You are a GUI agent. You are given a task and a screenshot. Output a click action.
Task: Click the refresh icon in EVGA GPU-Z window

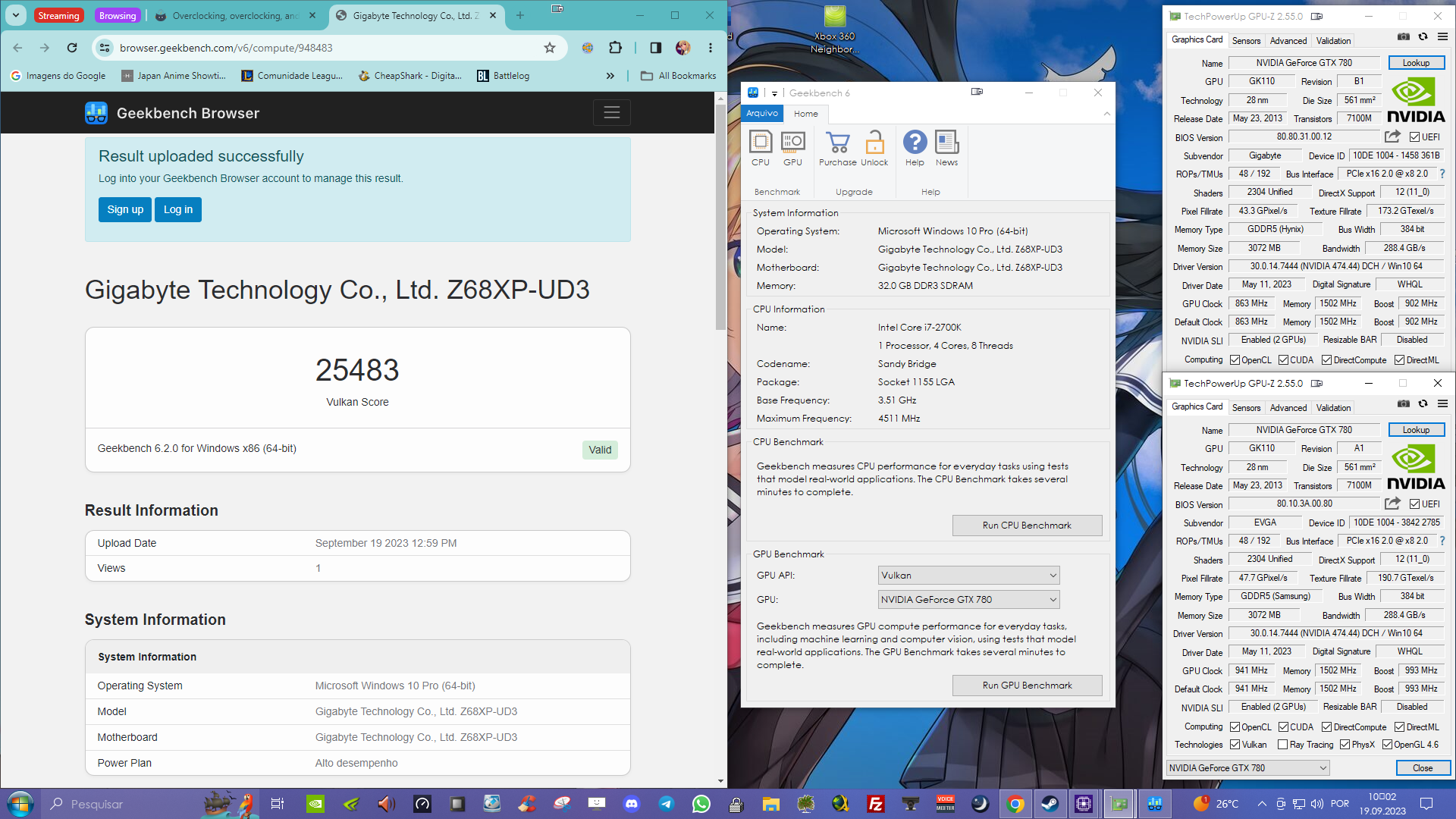pyautogui.click(x=1423, y=403)
